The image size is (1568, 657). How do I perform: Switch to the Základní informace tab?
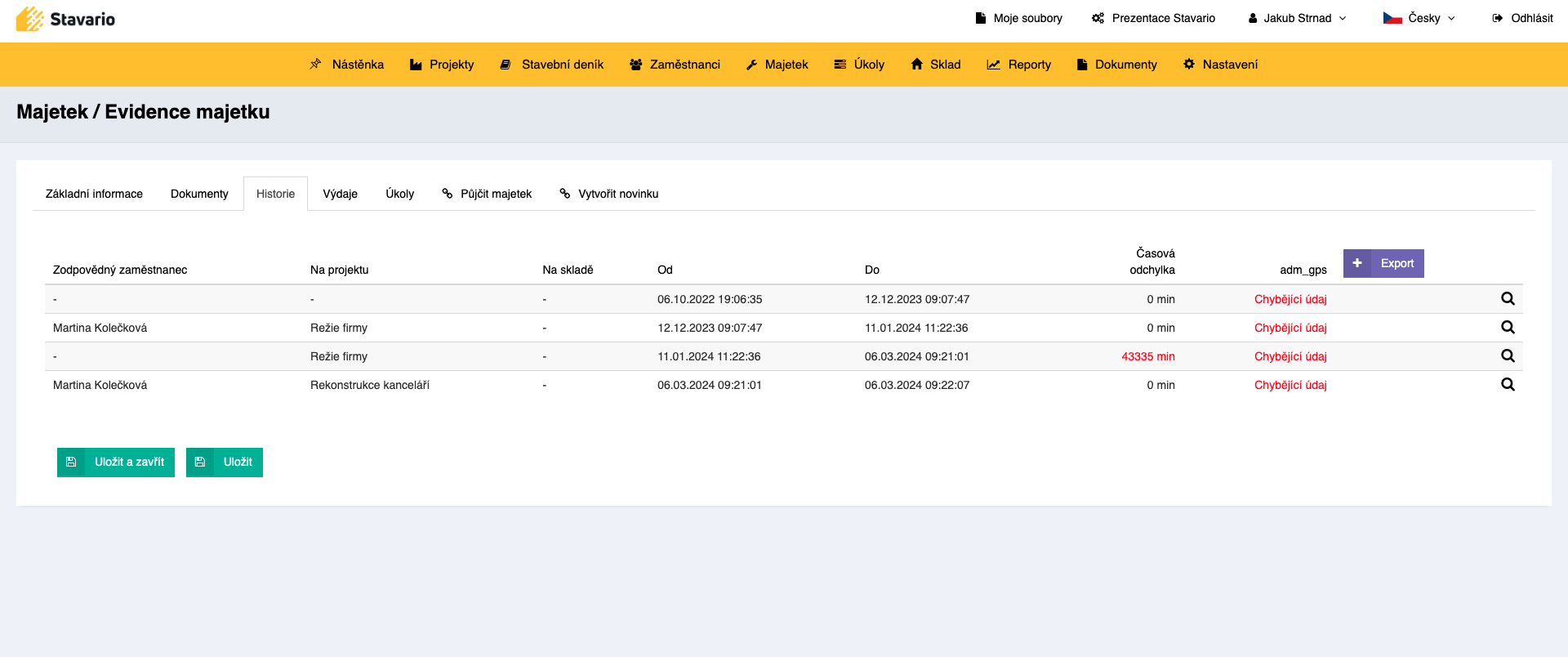94,194
